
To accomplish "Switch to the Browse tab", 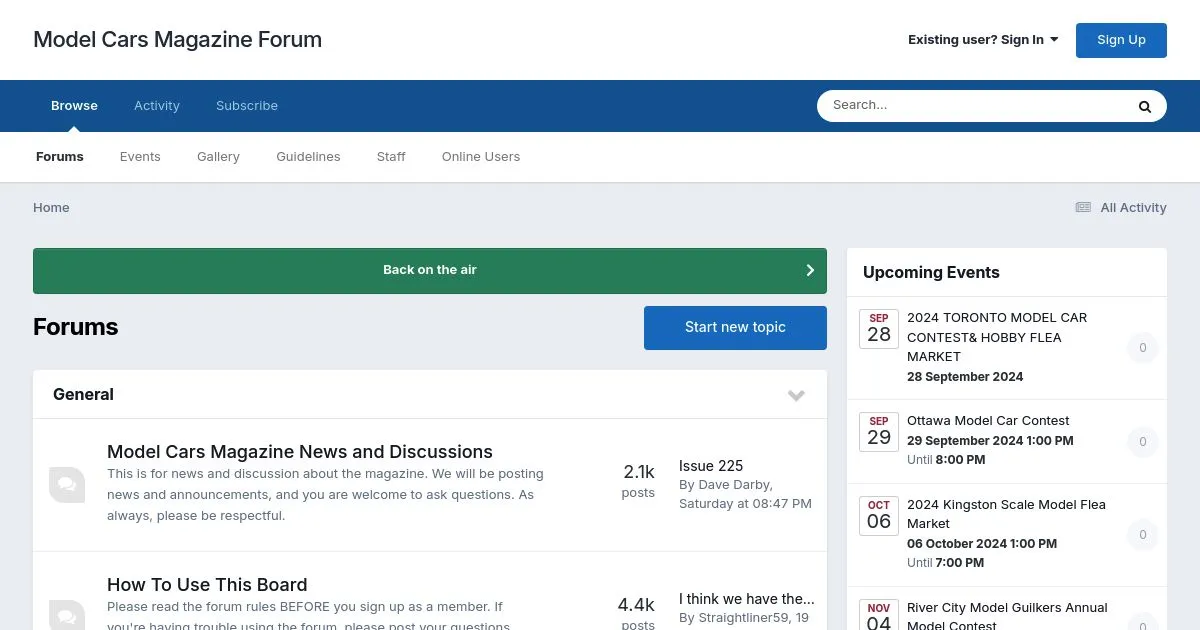I will 74,106.
